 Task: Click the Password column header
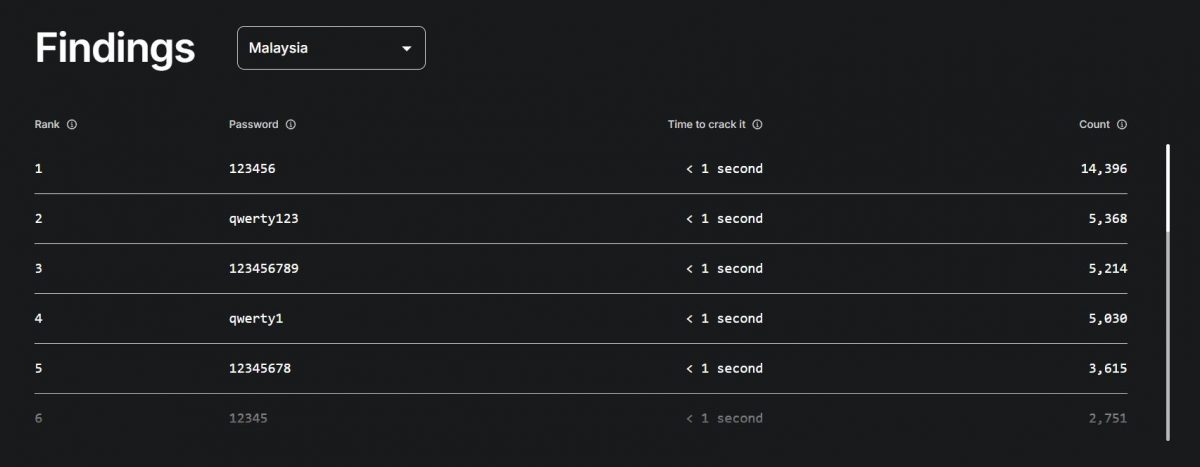[x=254, y=125]
